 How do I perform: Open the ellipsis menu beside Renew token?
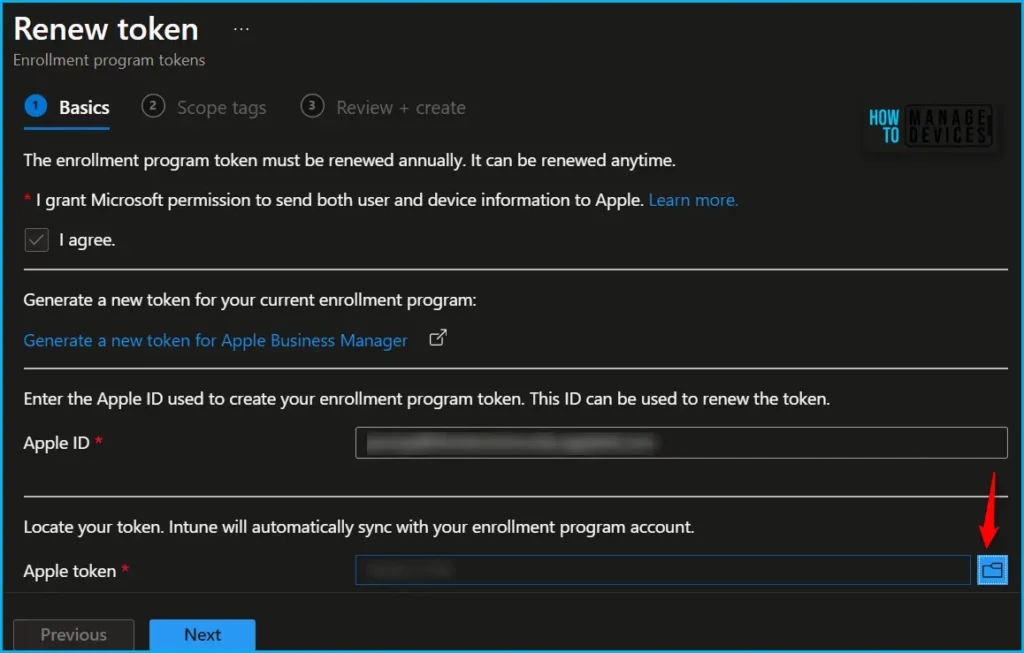(241, 29)
